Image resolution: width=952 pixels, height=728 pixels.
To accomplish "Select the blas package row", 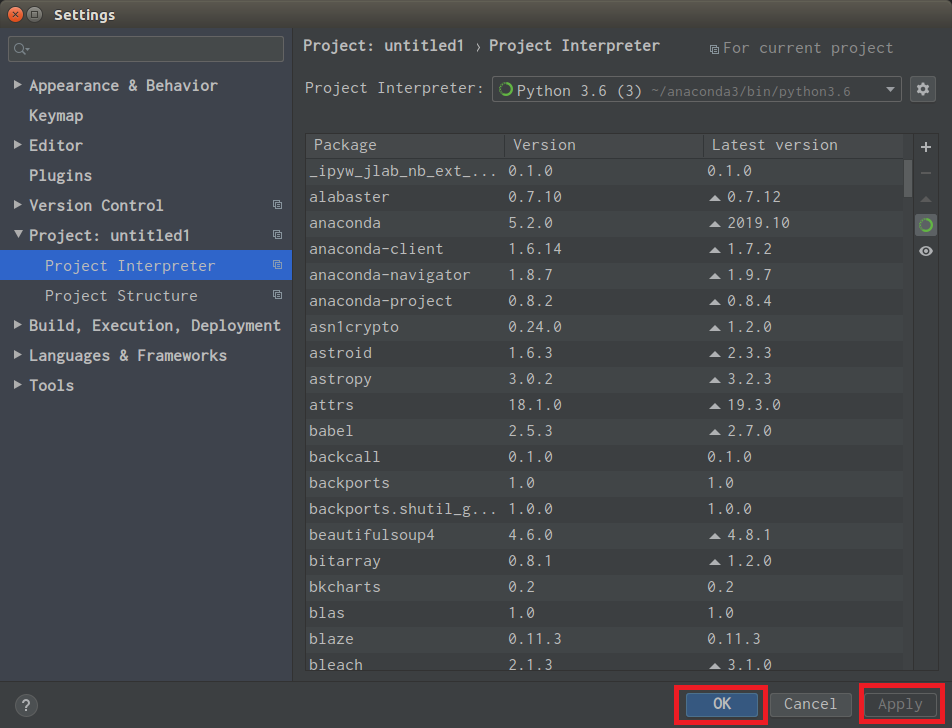I will [605, 613].
